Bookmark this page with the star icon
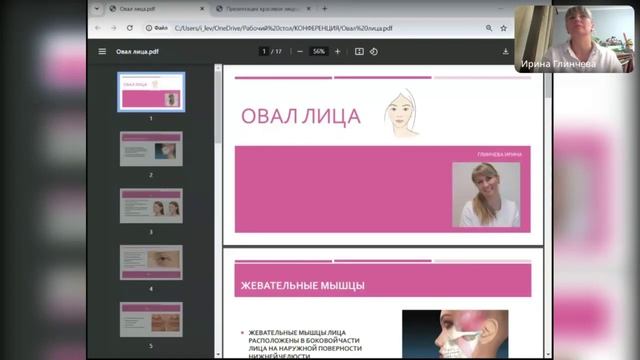Screen dimensions: 640x360 504,28
